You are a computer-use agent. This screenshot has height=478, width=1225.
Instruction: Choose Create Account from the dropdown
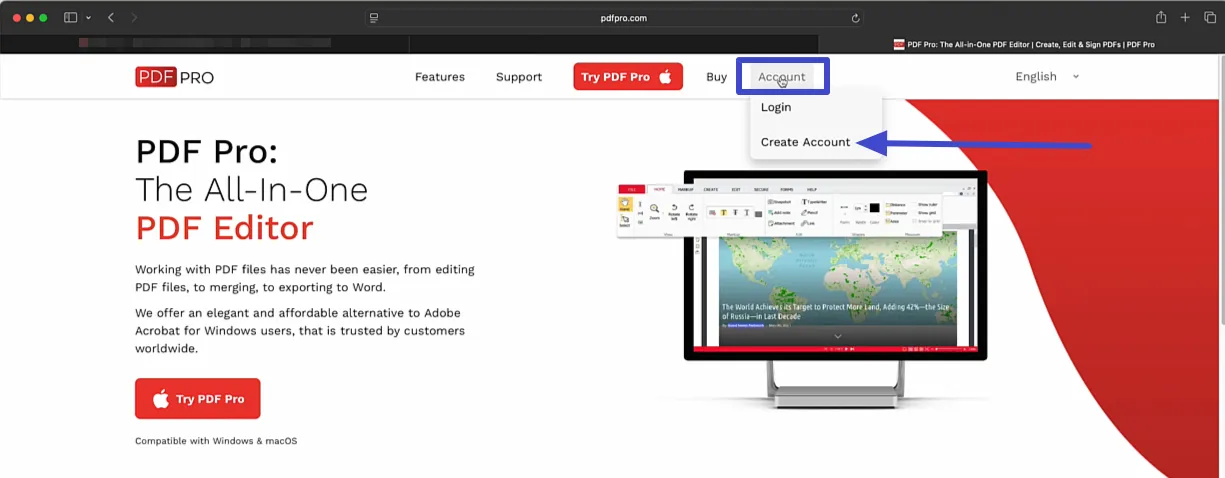[x=805, y=142]
